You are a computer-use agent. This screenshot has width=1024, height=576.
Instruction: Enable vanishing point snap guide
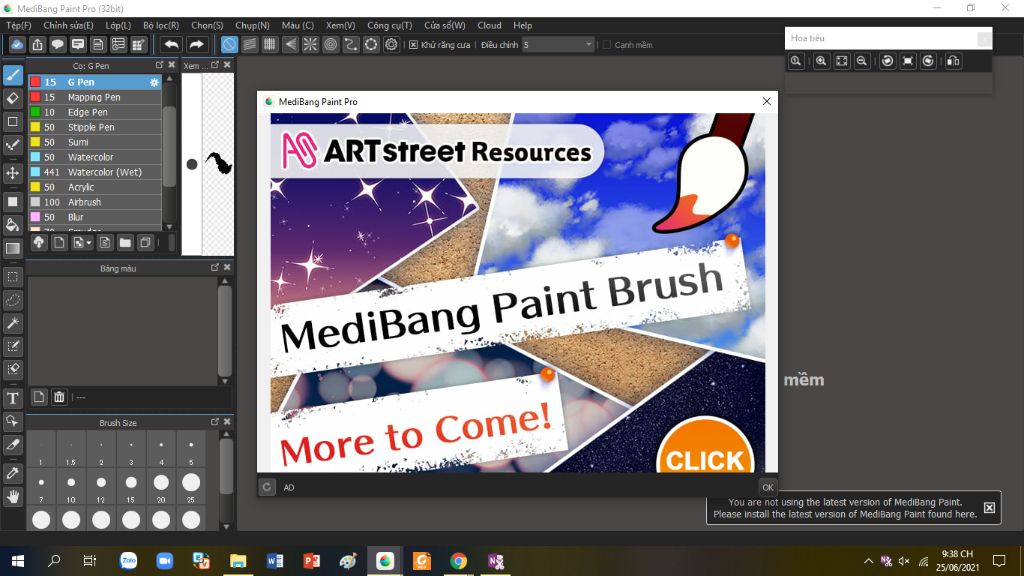tap(290, 44)
